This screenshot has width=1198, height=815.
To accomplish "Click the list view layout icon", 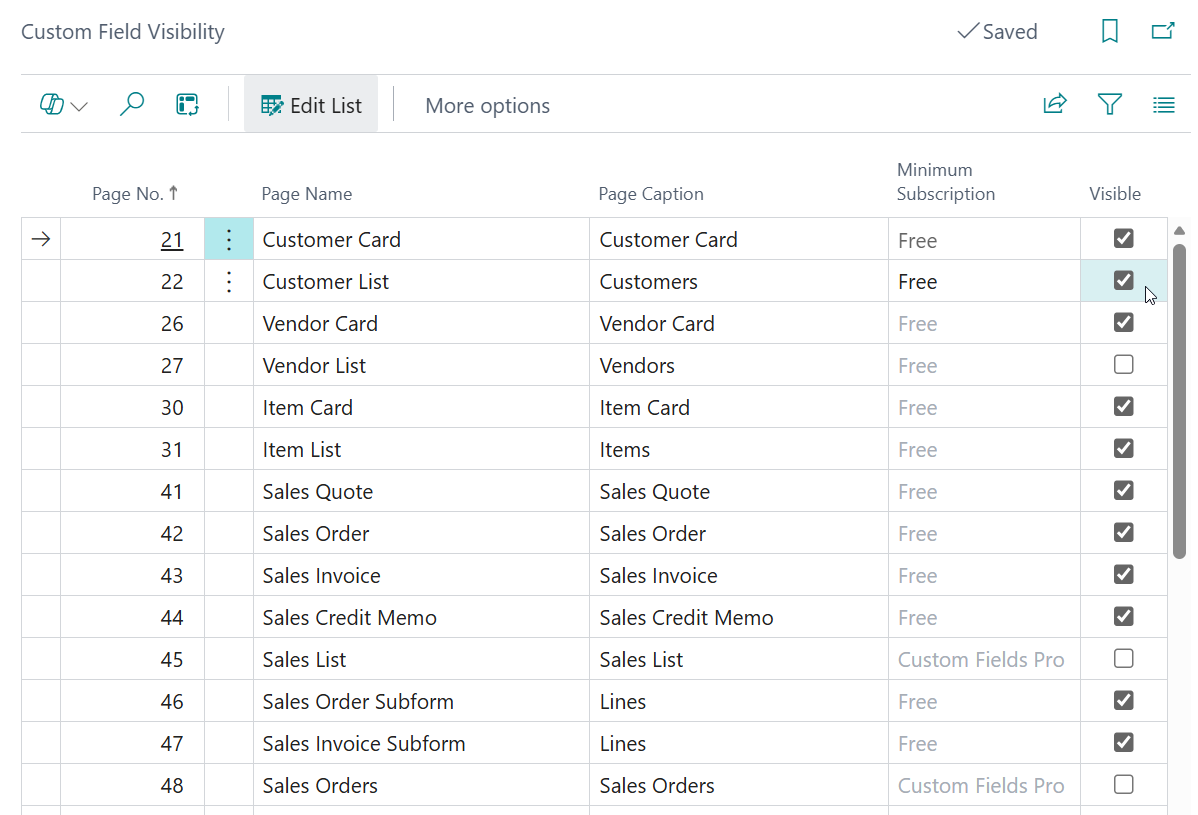I will [x=1163, y=104].
